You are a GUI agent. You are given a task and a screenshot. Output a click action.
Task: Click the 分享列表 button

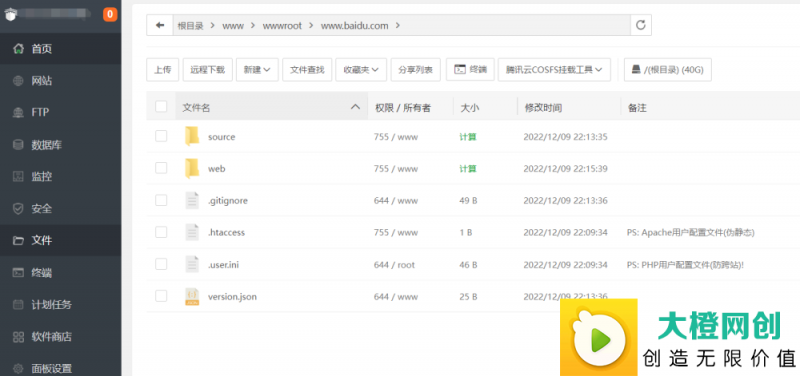click(416, 69)
